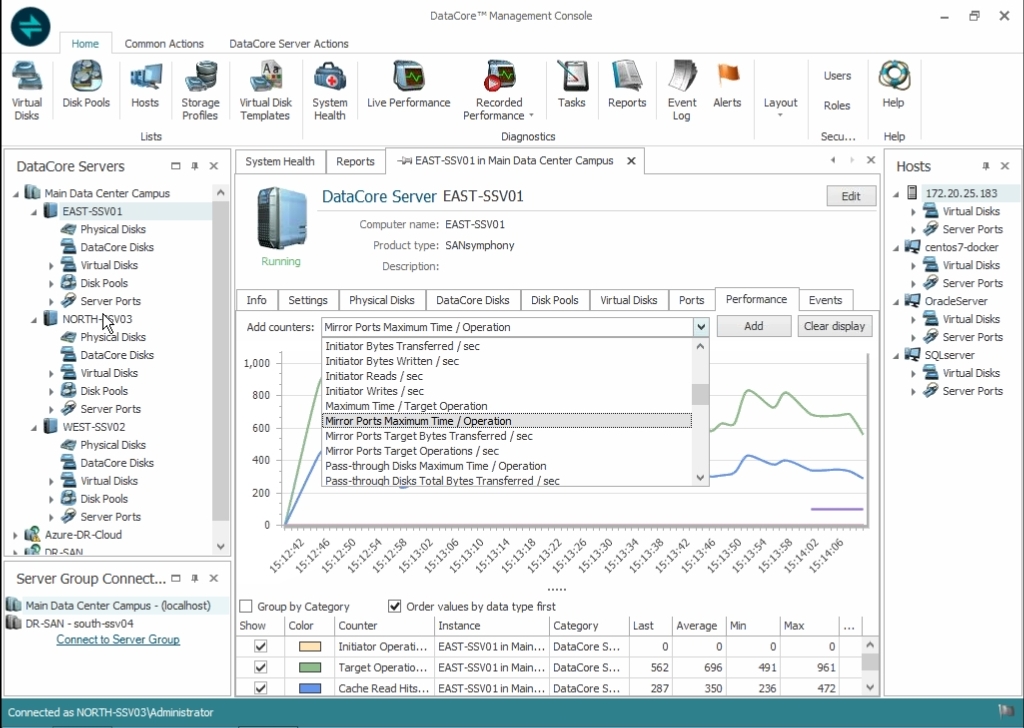Select DataCore Disks under EAST-SSV01
The height and width of the screenshot is (728, 1024).
116,247
